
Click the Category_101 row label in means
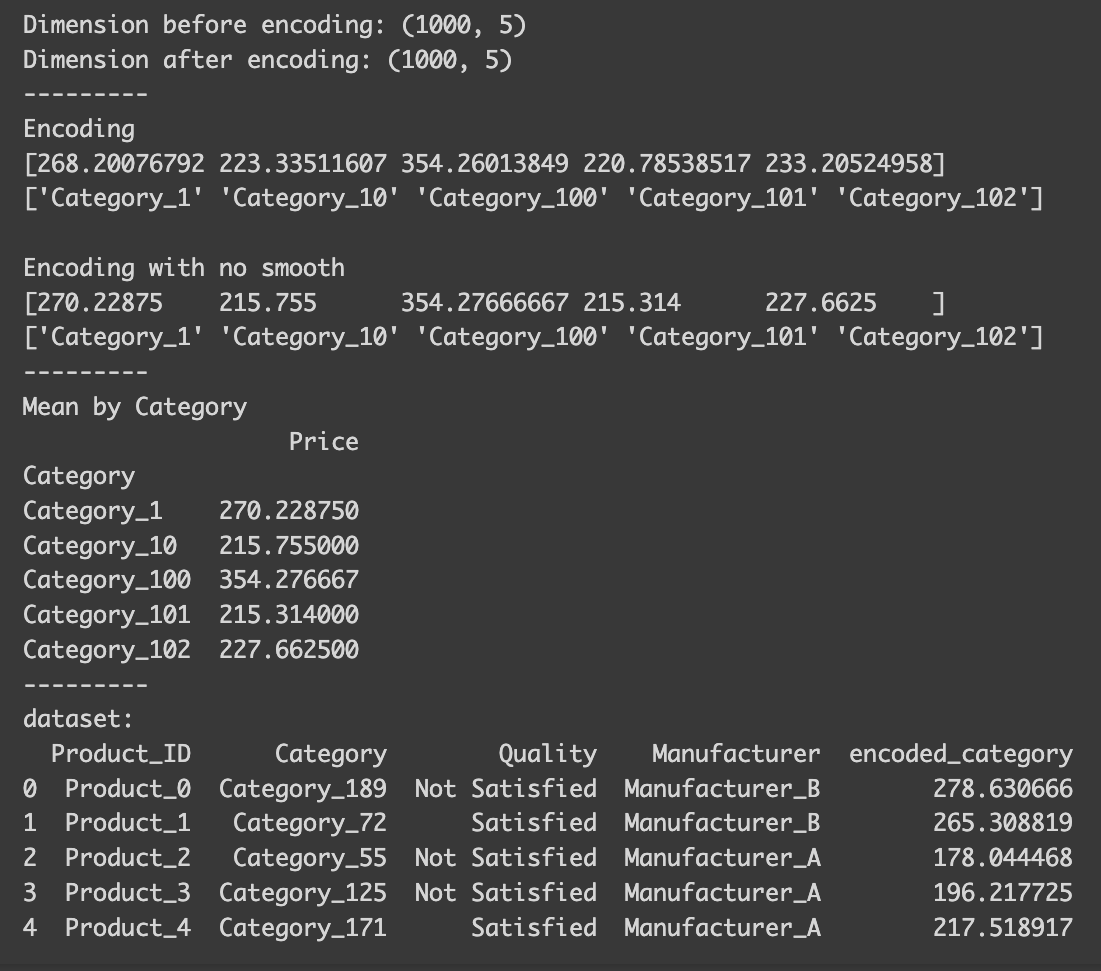(106, 615)
